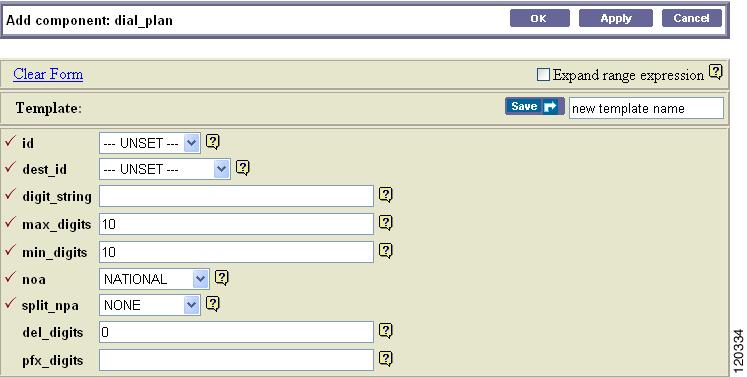Image resolution: width=747 pixels, height=377 pixels.
Task: Expand split_npa NONE dropdown
Action: pos(150,305)
